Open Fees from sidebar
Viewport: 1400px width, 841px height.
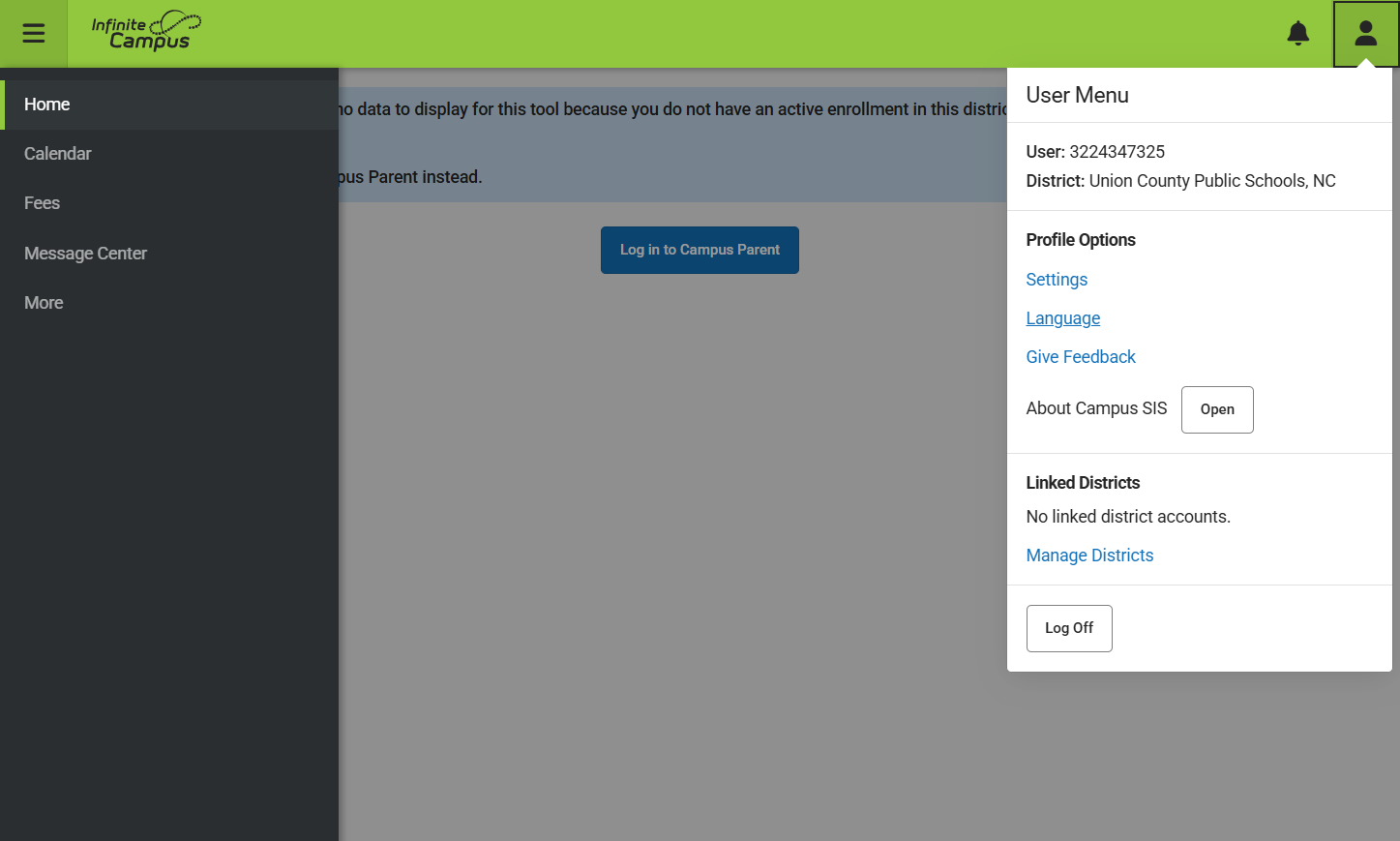[x=169, y=203]
